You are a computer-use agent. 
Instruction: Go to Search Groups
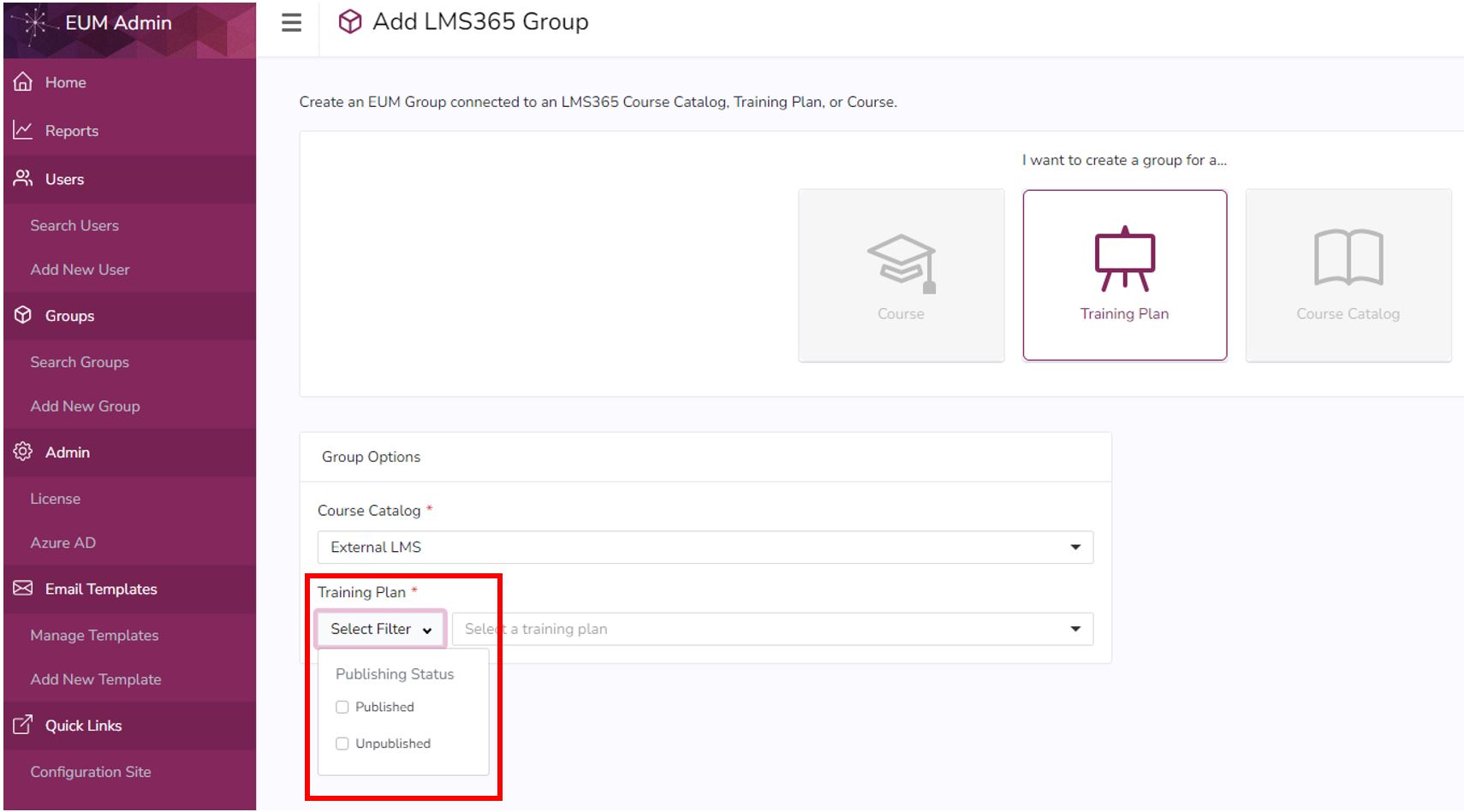click(x=80, y=362)
